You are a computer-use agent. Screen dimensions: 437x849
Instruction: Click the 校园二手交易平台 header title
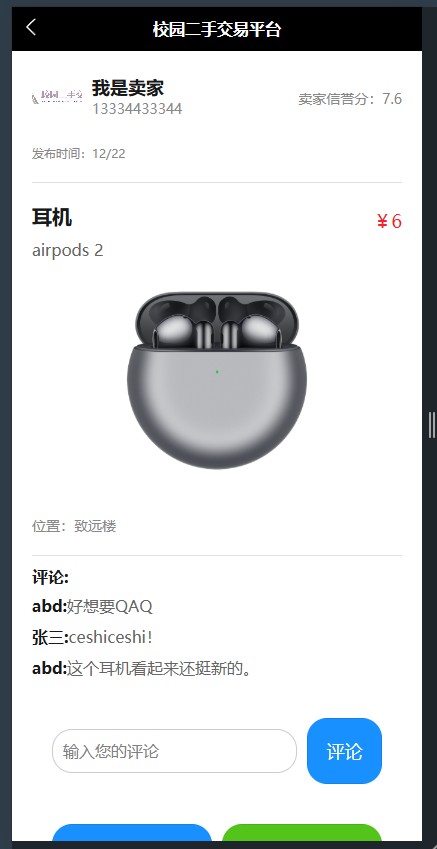coord(217,29)
